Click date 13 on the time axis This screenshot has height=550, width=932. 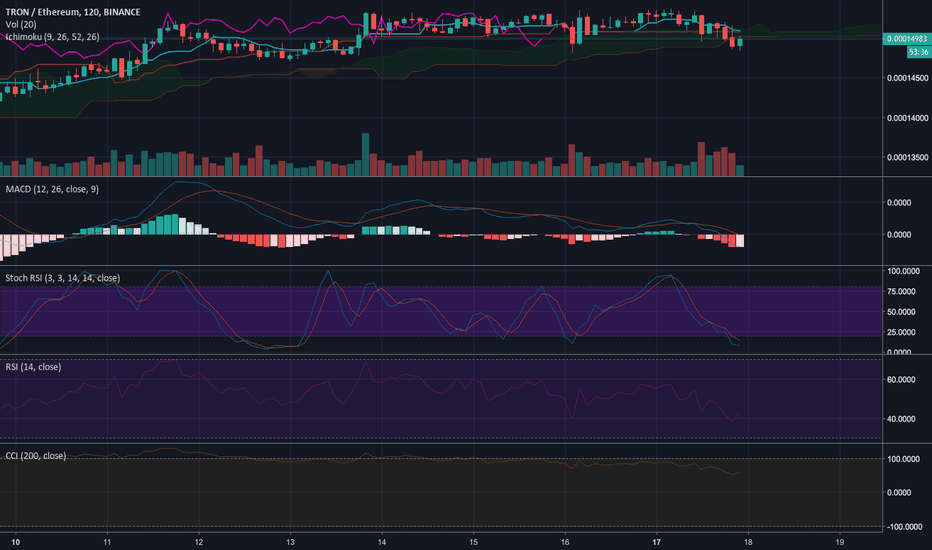[290, 542]
